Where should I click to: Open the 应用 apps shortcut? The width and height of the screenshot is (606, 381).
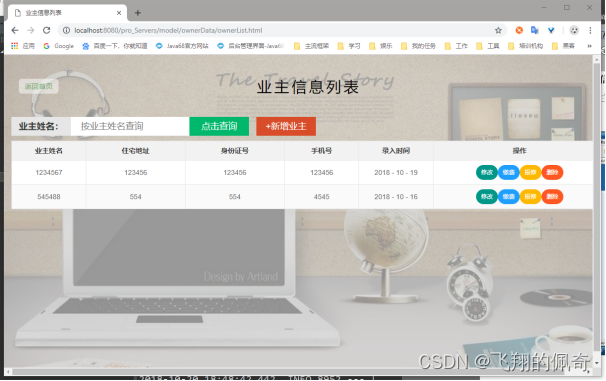pos(23,46)
